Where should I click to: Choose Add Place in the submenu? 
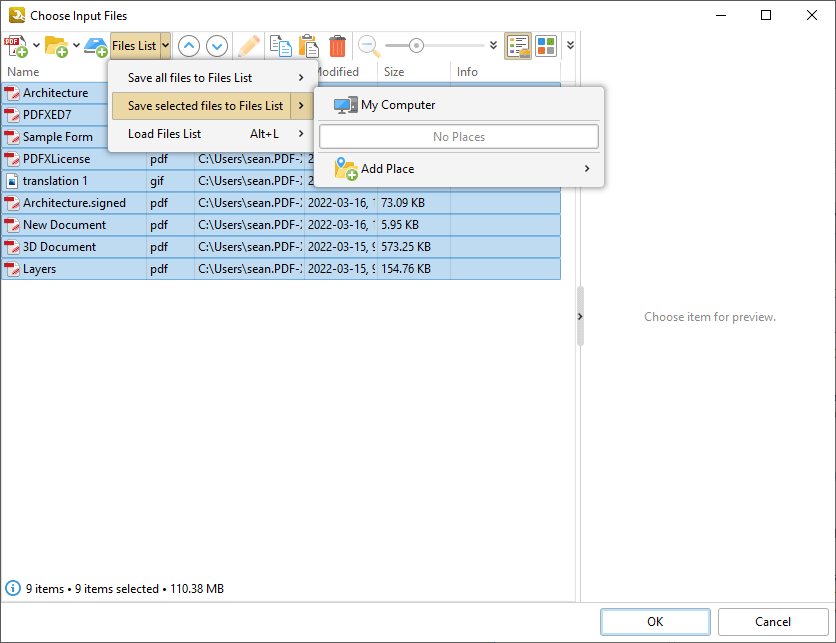coord(459,168)
